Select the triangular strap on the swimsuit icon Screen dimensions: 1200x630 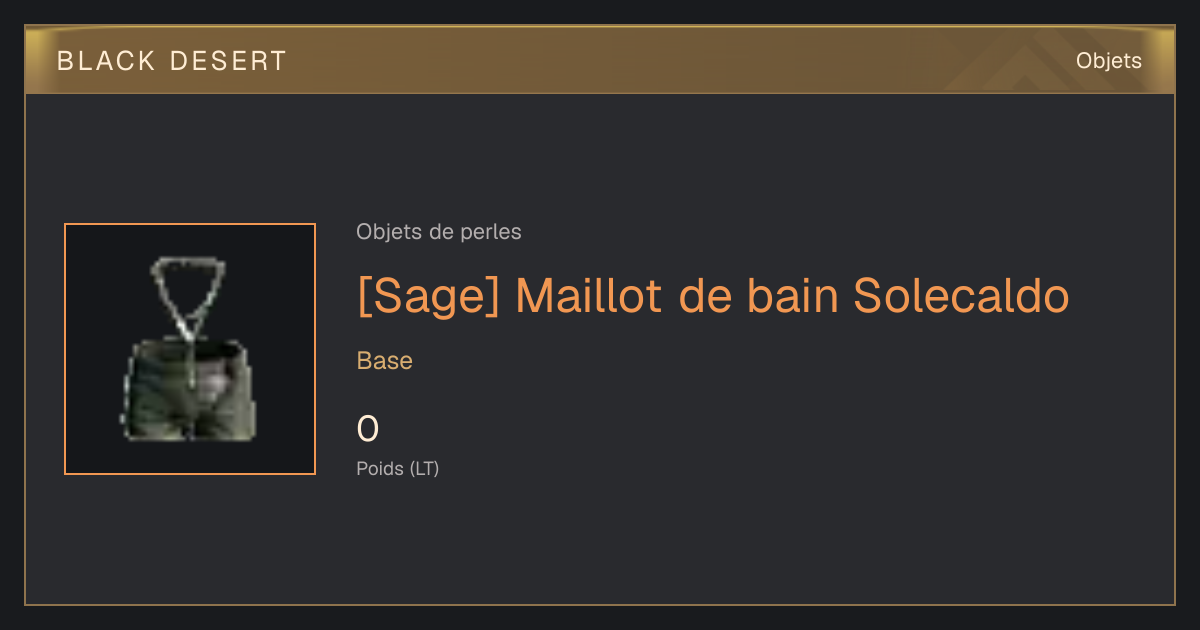(188, 290)
